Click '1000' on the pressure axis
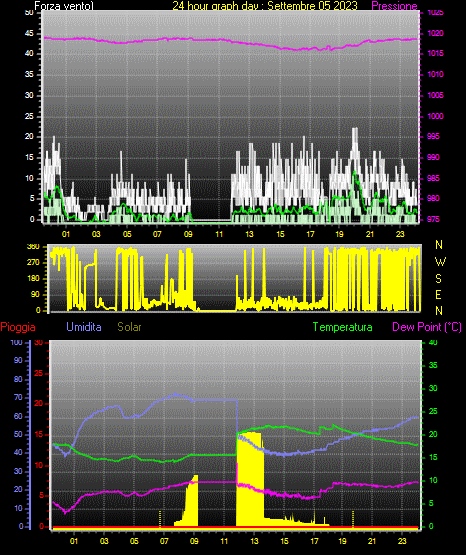 coord(435,116)
